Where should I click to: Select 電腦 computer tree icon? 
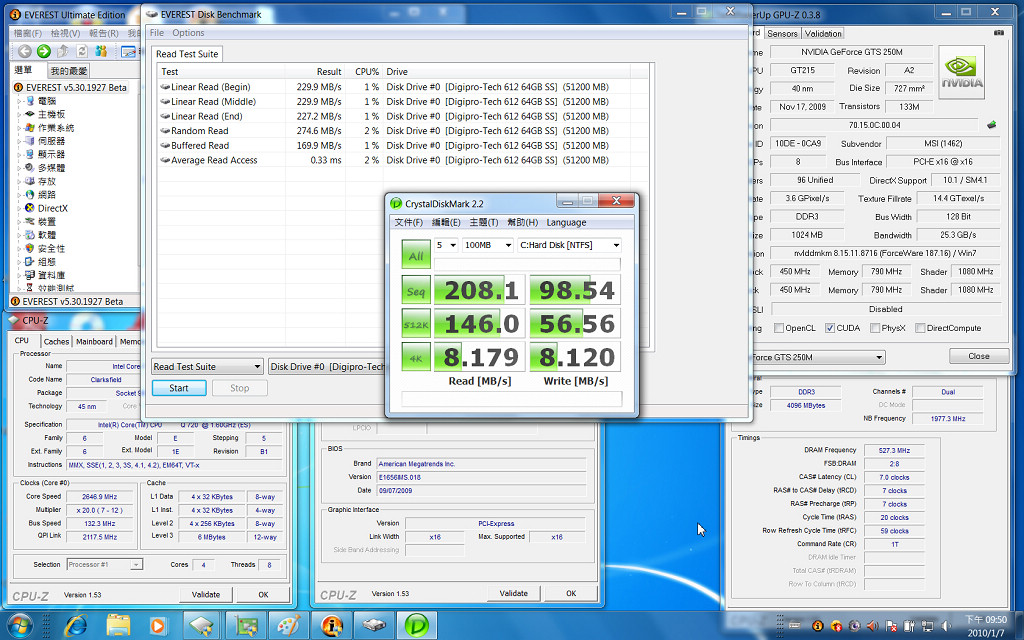(x=29, y=101)
